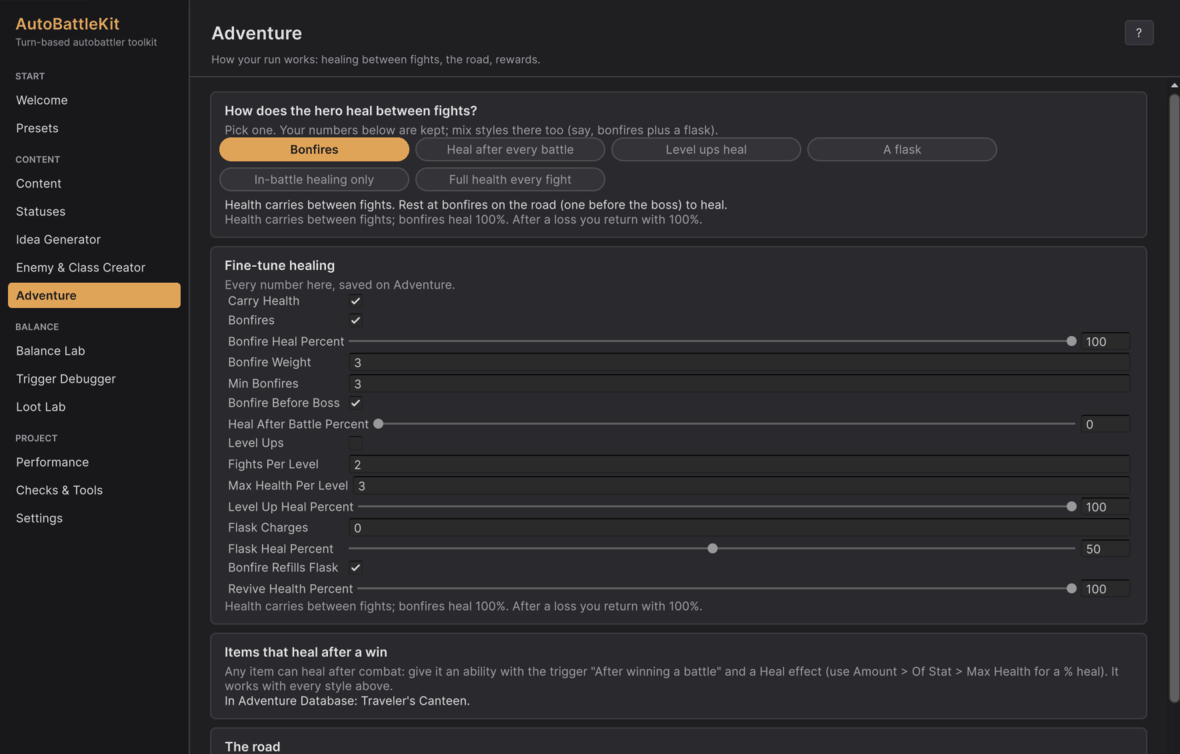Edit the Bonfire Heal Percent value box
The width and height of the screenshot is (1180, 754).
(x=1105, y=342)
